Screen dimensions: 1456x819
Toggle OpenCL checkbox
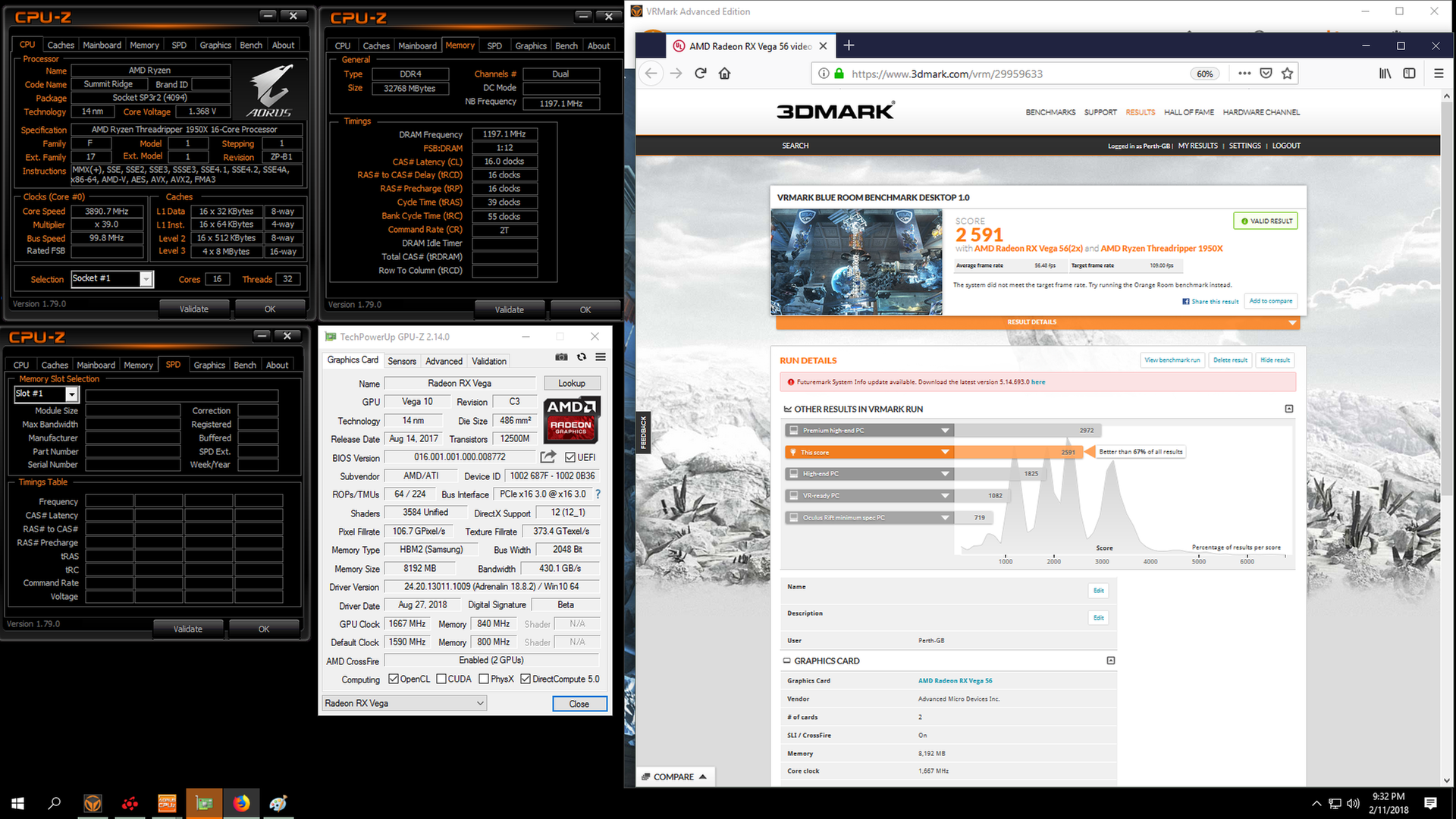click(394, 679)
